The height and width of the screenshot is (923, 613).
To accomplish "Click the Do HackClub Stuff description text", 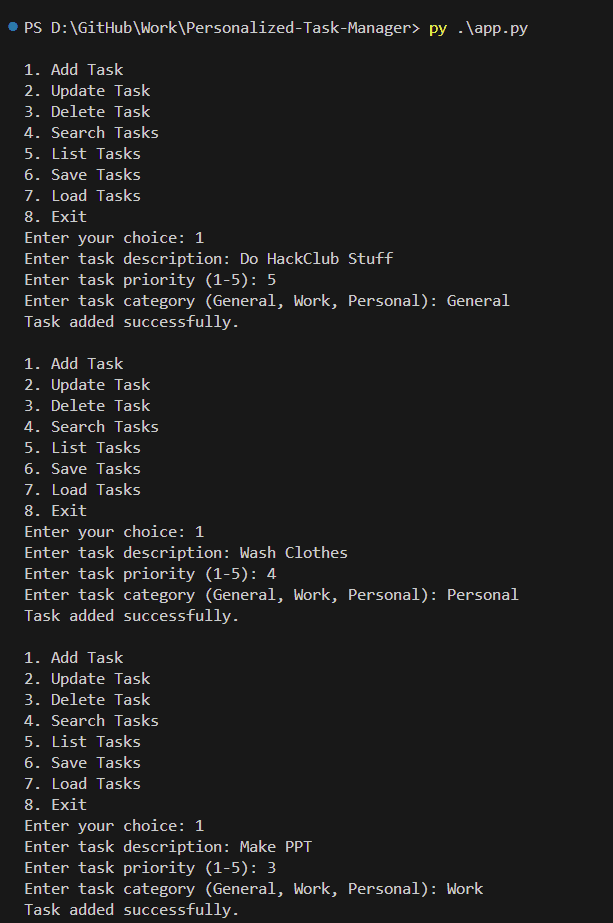I will (316, 259).
